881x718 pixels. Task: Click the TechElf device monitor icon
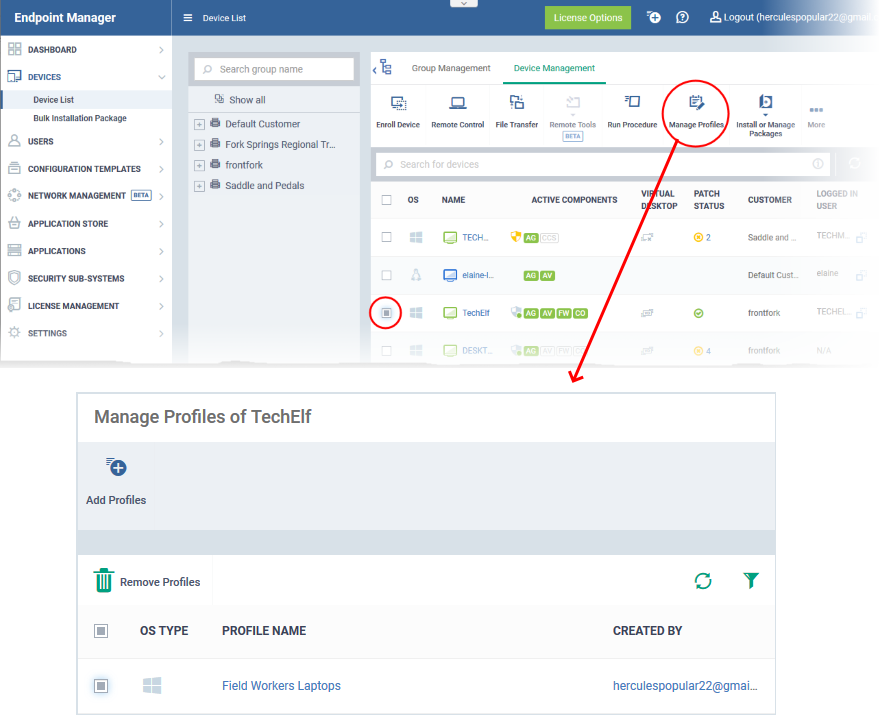coord(450,313)
